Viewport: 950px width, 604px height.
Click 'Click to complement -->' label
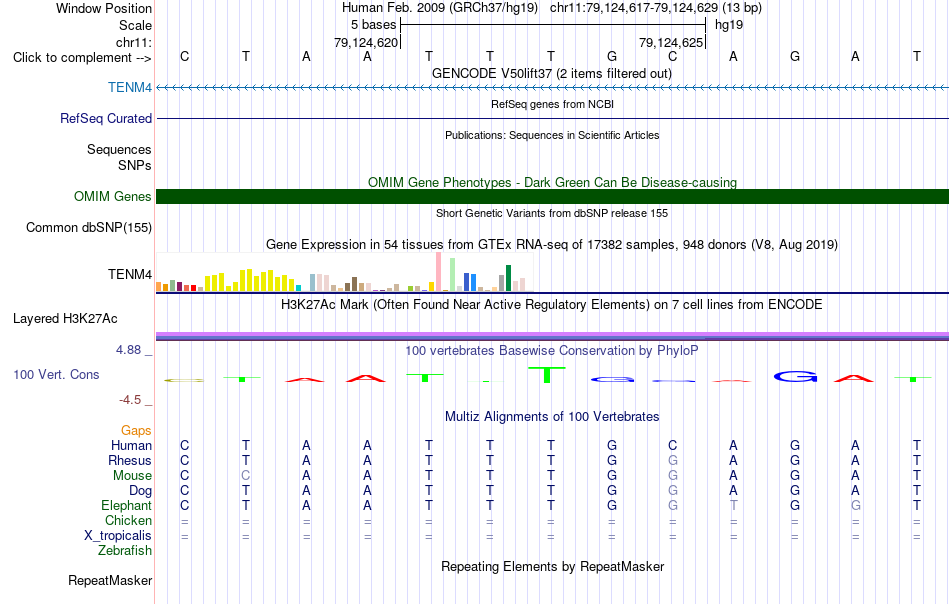click(x=82, y=58)
